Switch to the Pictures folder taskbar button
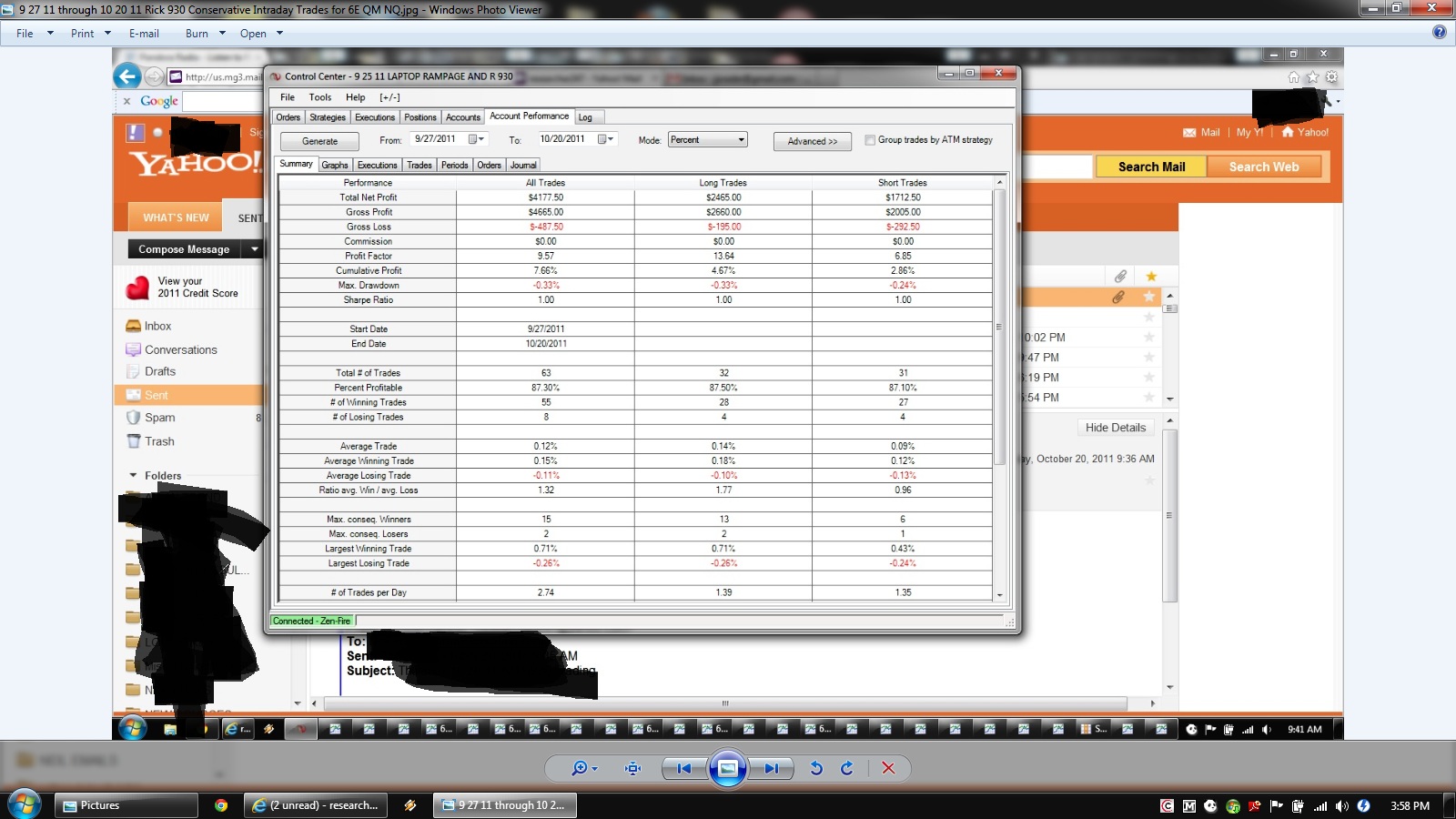 (126, 805)
